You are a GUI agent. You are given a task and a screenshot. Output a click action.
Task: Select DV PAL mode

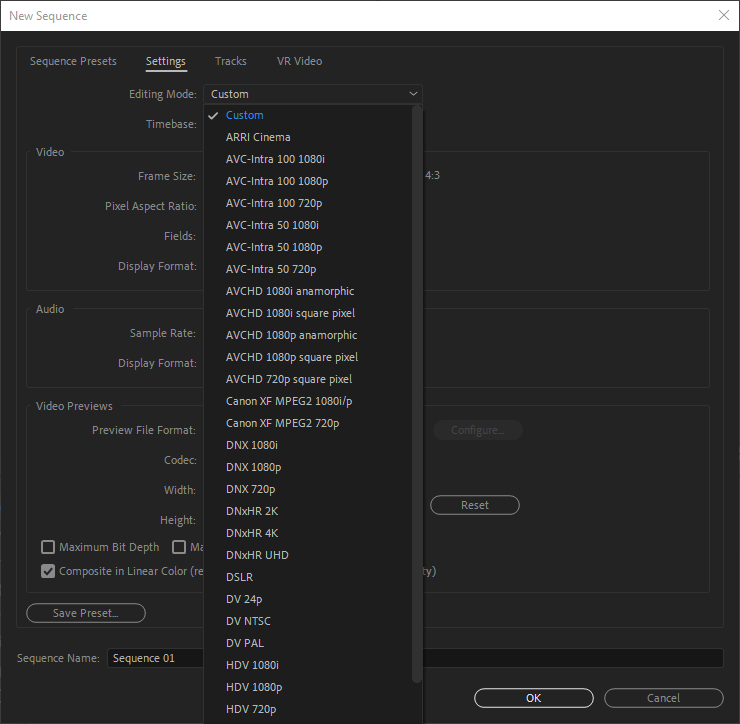[x=308, y=643]
